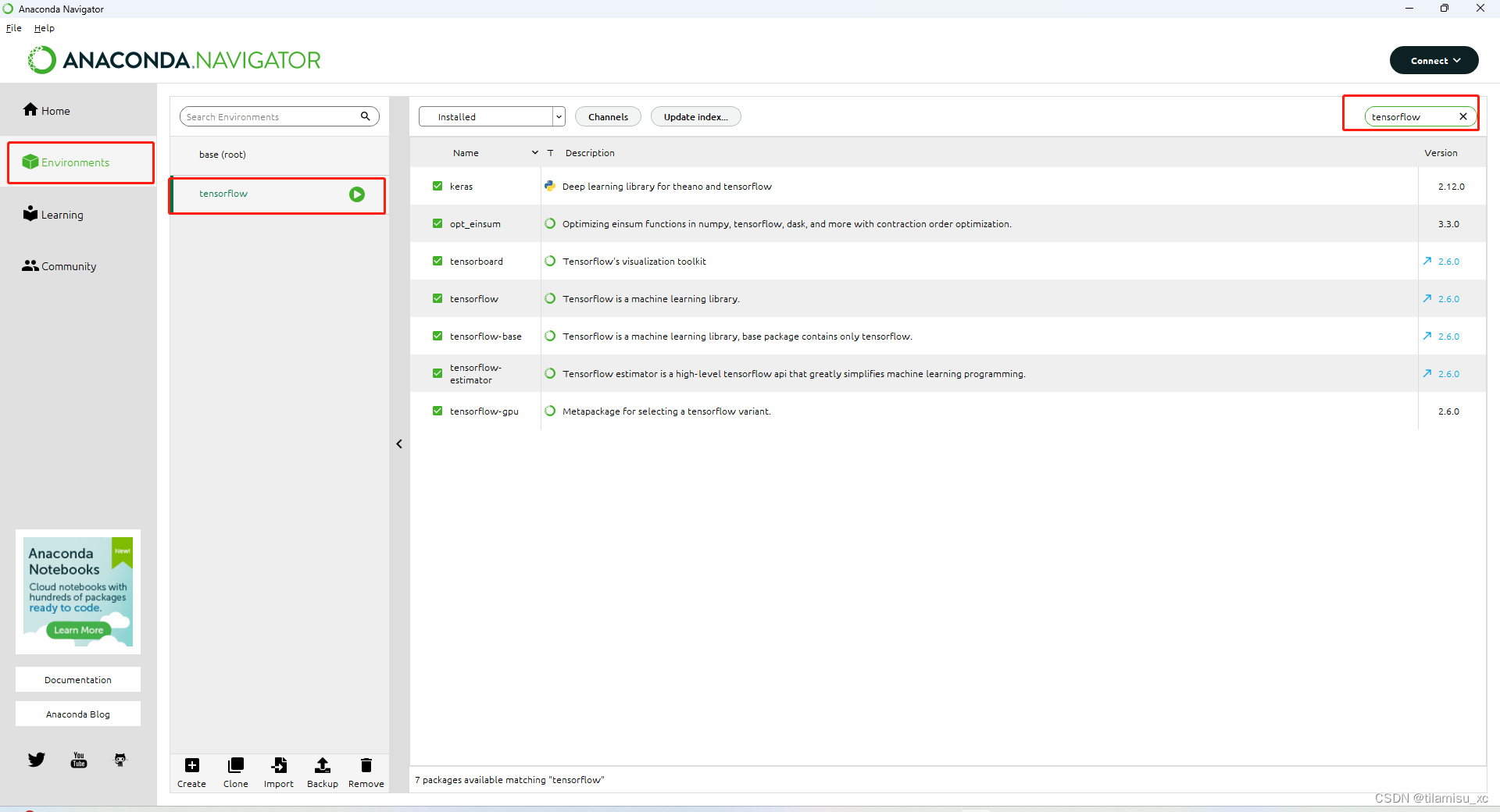Image resolution: width=1500 pixels, height=812 pixels.
Task: Import an environment
Action: [x=279, y=772]
